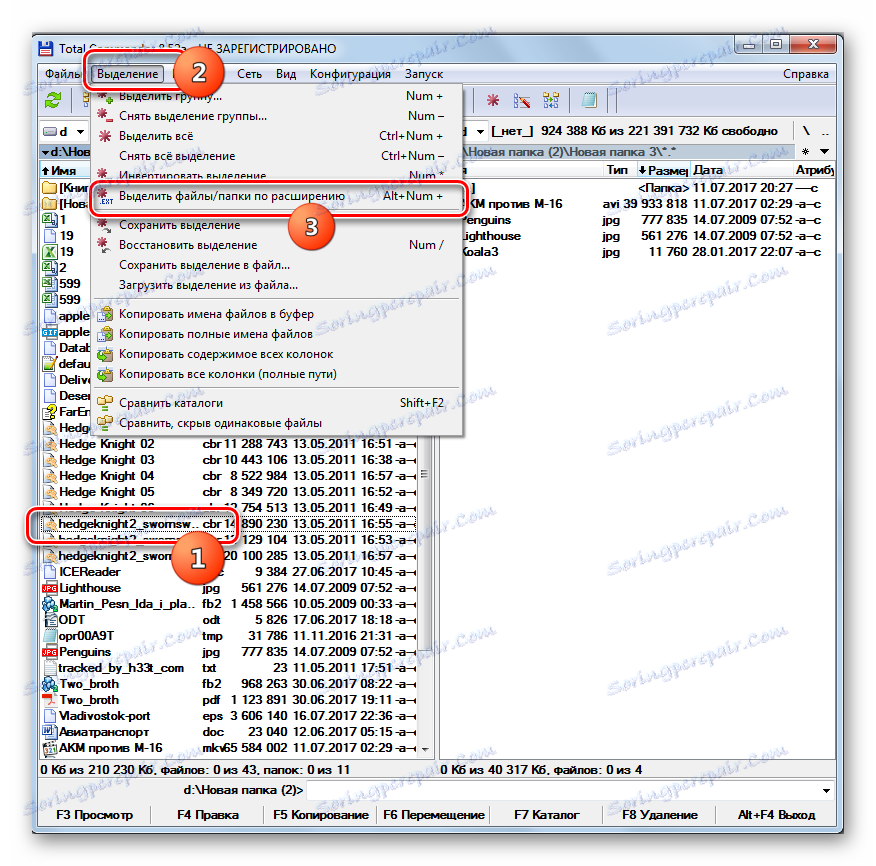Click the JPG icon next to Penguins in left panel
876x866 pixels.
[x=50, y=652]
